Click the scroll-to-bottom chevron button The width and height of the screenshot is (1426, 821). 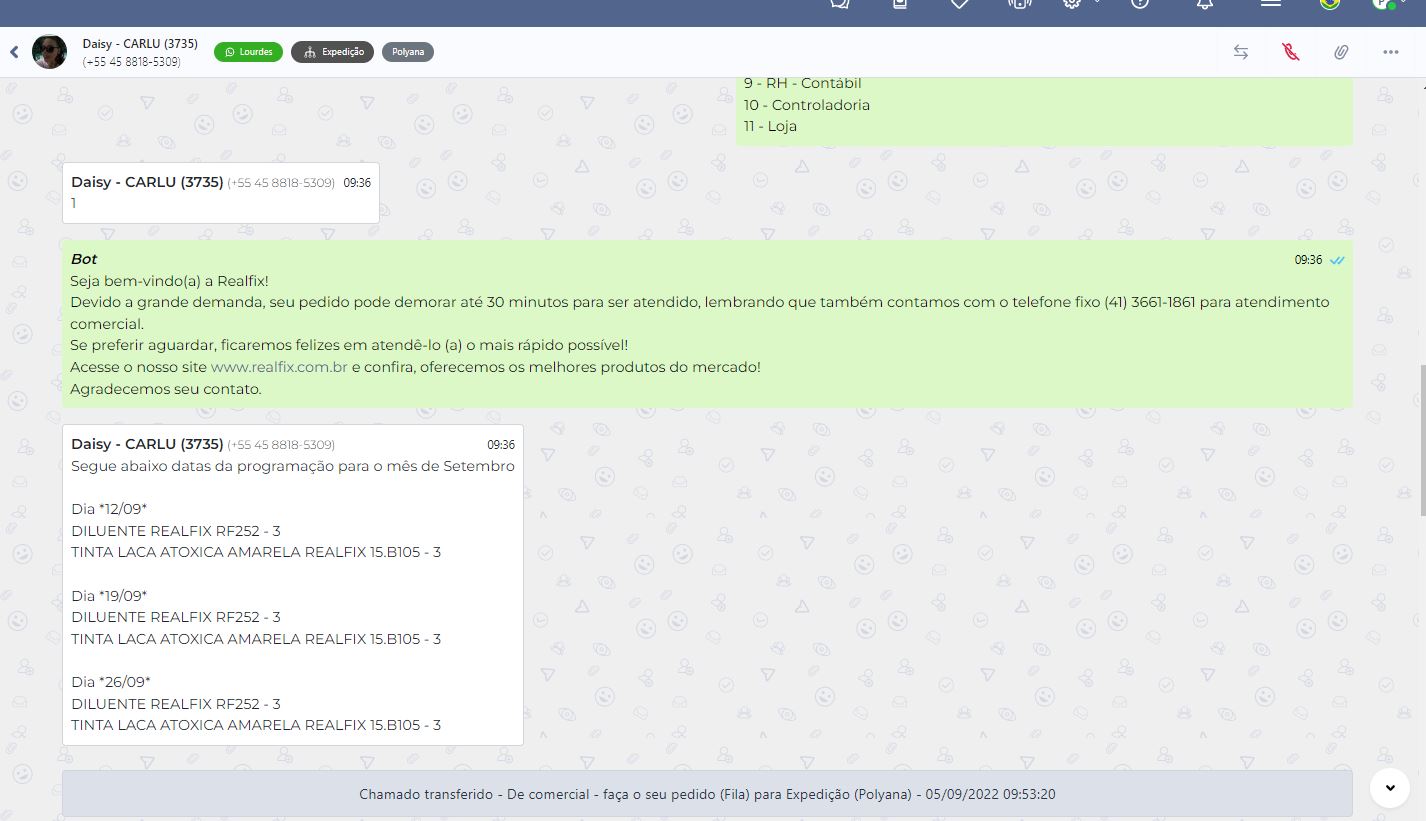[x=1389, y=788]
